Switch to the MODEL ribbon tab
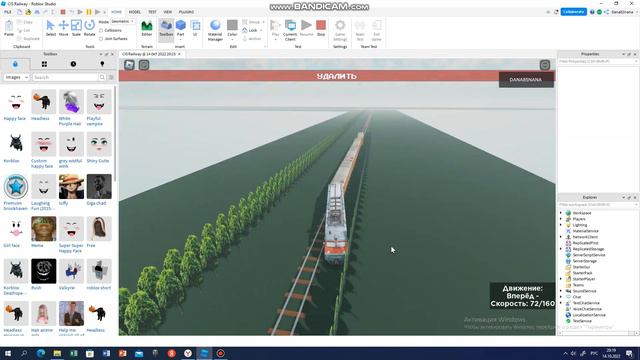The height and width of the screenshot is (360, 640). tap(135, 12)
